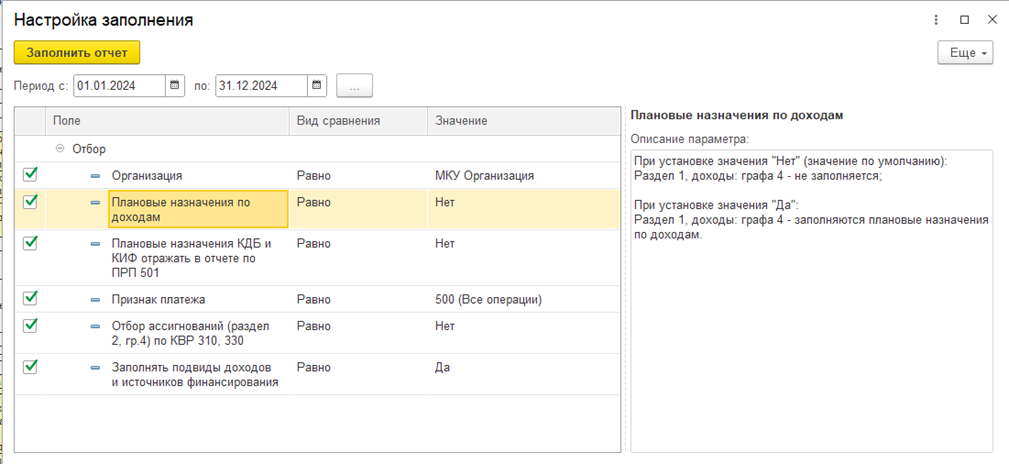Click Равно comparison in Организация row
The height and width of the screenshot is (464, 1009).
358,175
